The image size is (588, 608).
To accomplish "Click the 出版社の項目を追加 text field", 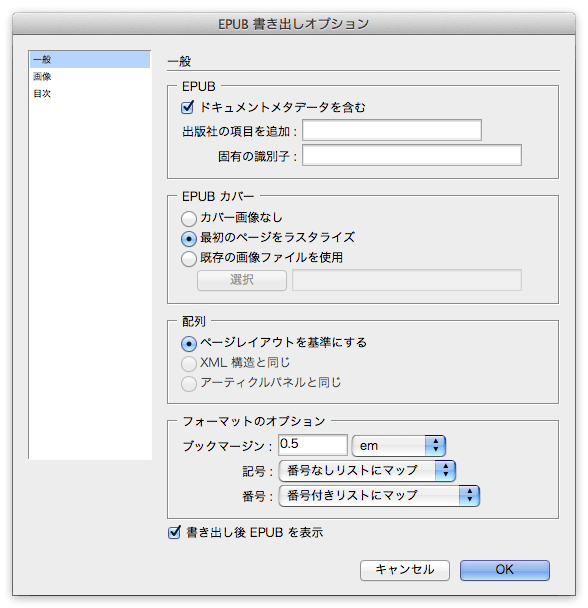I will (x=392, y=130).
